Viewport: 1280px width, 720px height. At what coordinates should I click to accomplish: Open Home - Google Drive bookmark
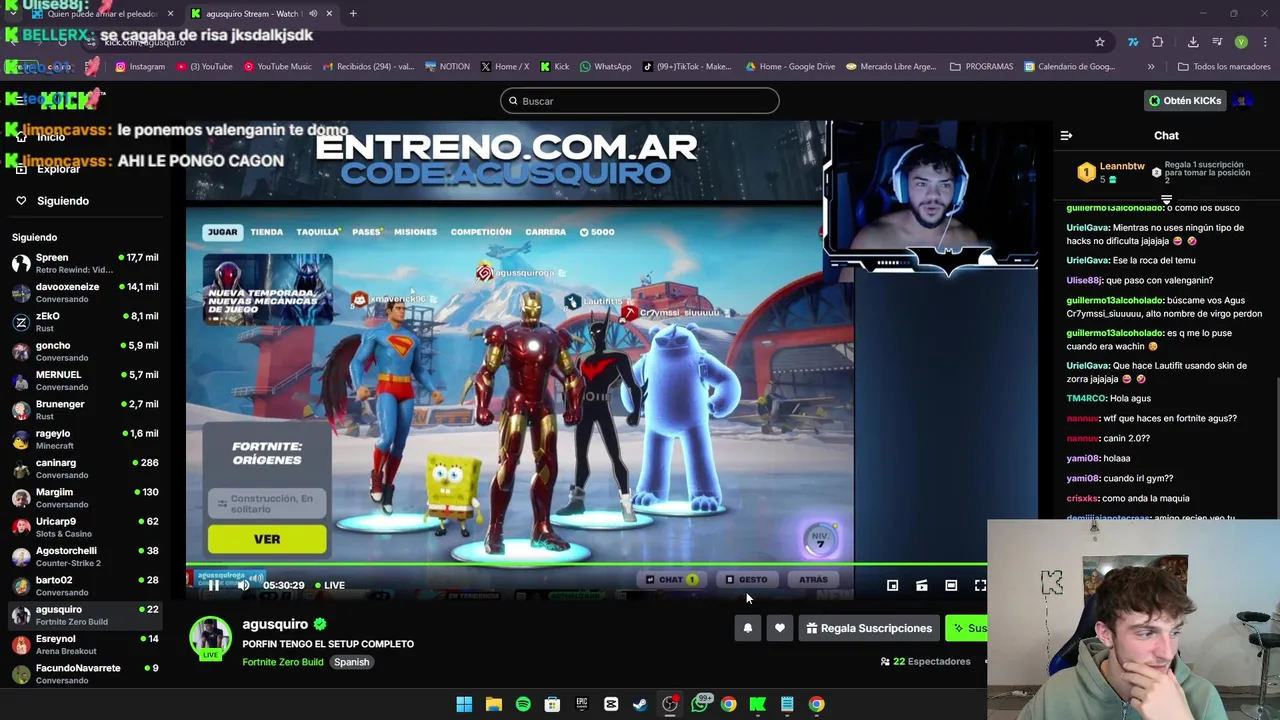click(790, 67)
